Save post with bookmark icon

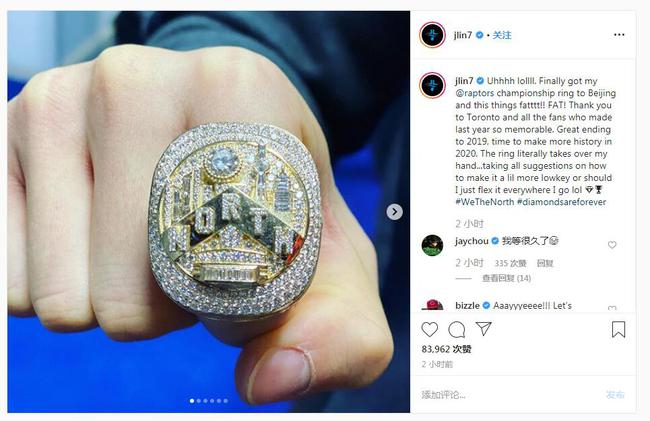[618, 329]
